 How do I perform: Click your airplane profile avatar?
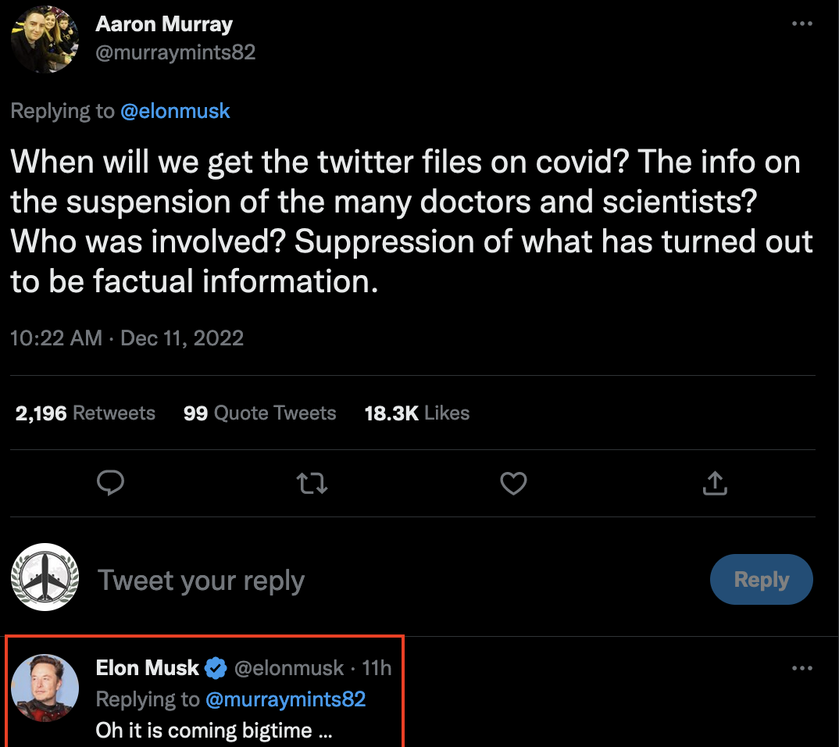click(45, 577)
